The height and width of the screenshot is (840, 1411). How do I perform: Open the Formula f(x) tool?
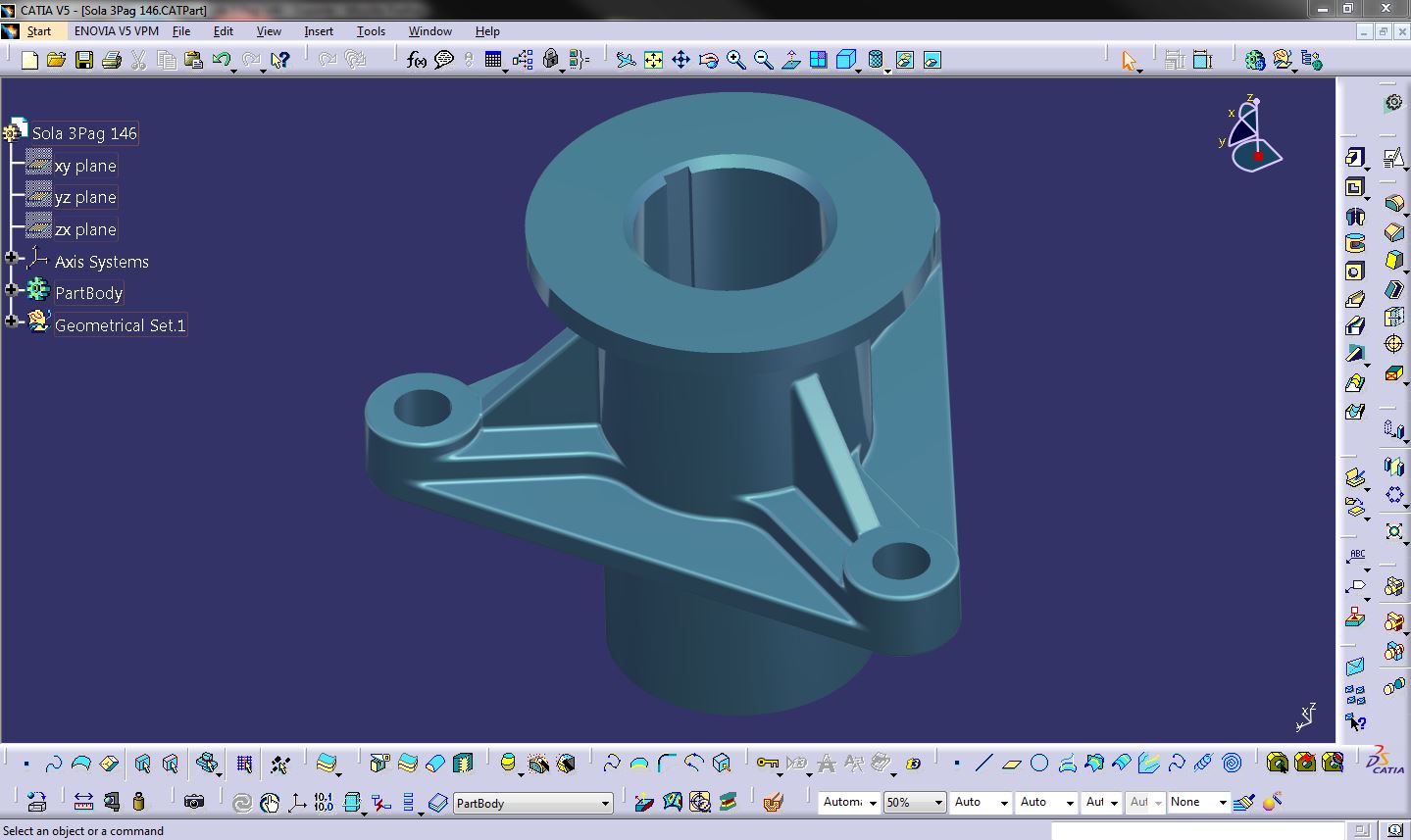point(417,61)
